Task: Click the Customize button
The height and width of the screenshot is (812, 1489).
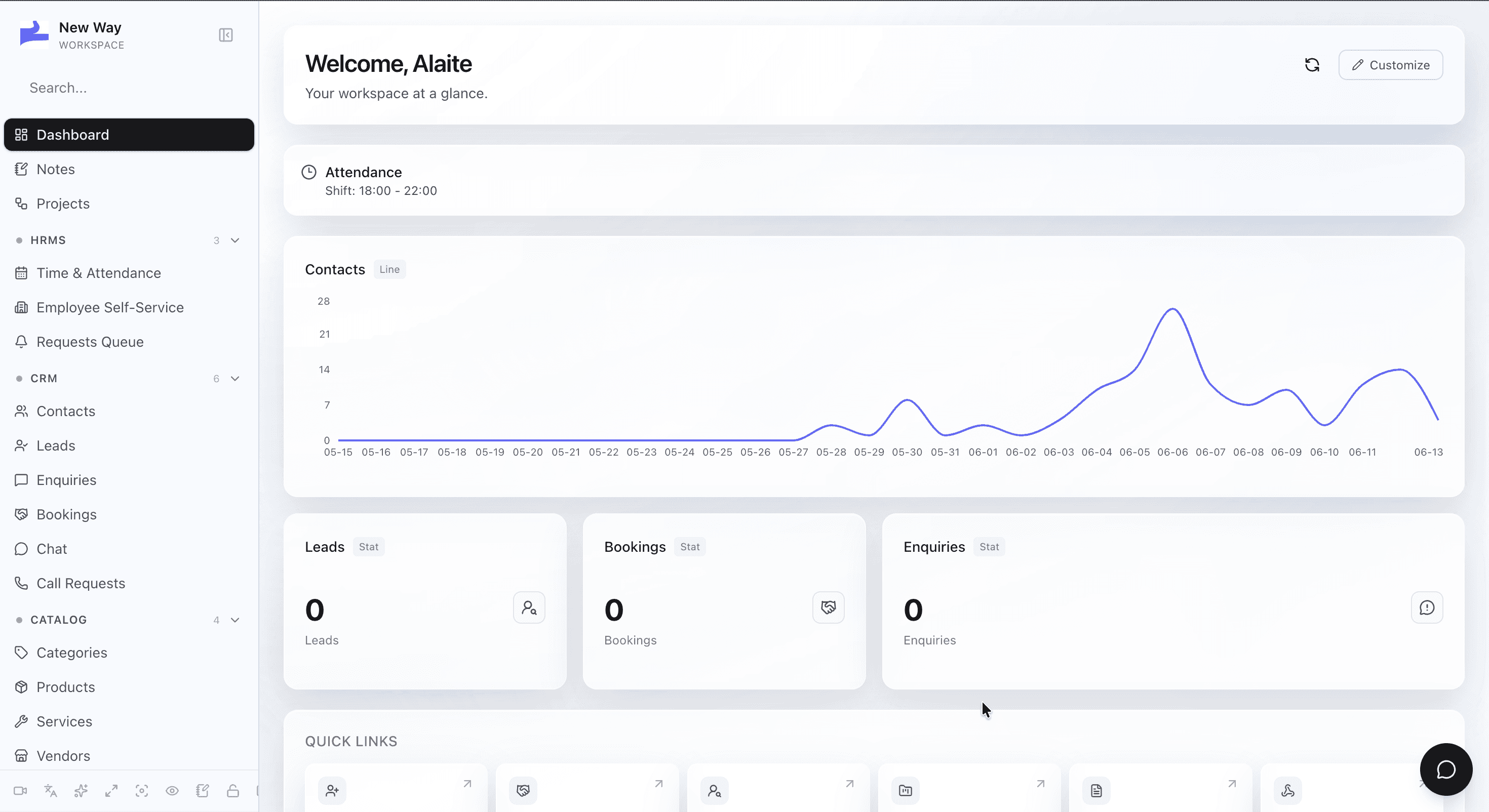Action: (x=1391, y=65)
